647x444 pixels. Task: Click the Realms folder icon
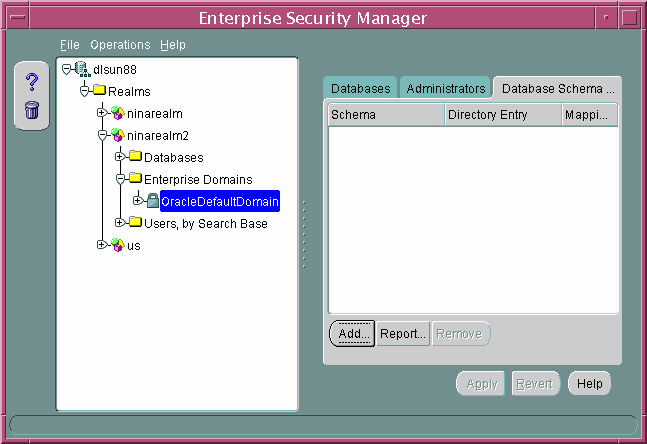pyautogui.click(x=100, y=91)
